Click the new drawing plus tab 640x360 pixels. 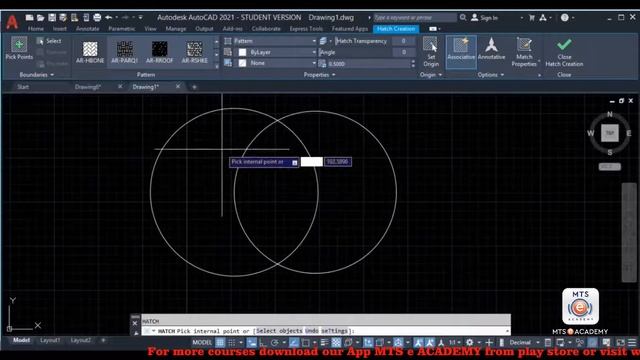(194, 87)
